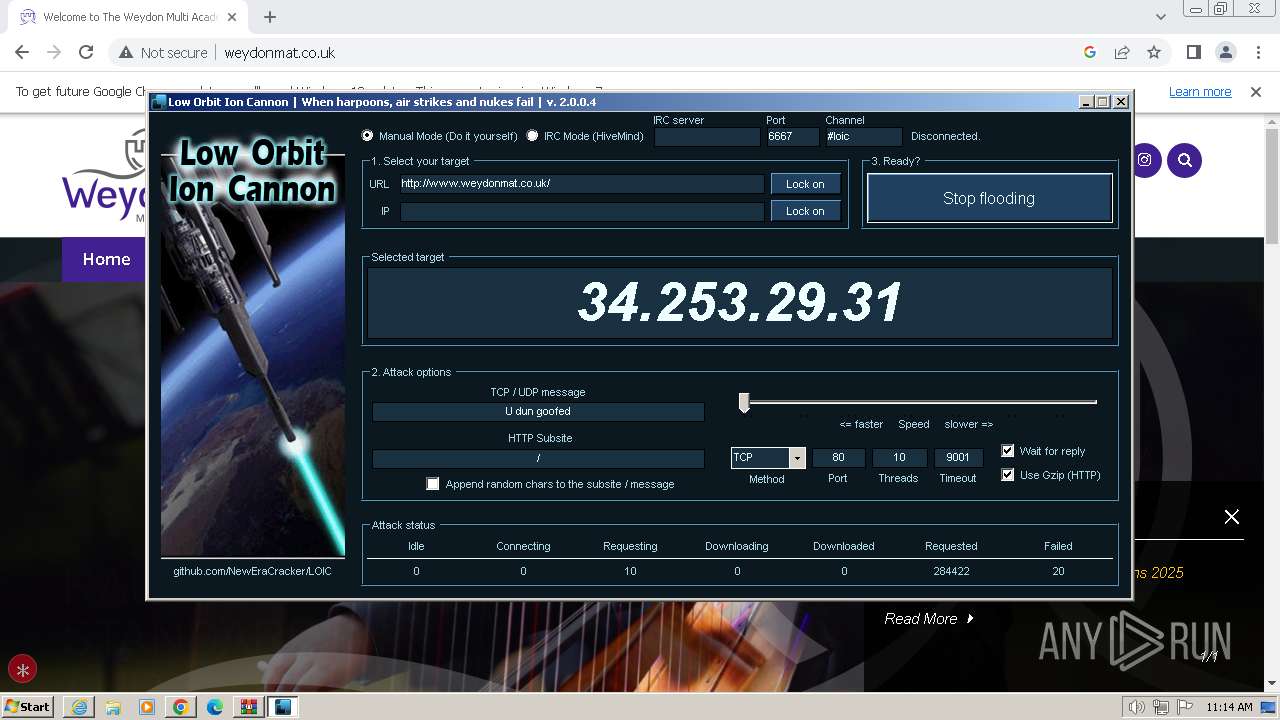Click the Timeout field showing 9001
The height and width of the screenshot is (720, 1280).
[958, 457]
